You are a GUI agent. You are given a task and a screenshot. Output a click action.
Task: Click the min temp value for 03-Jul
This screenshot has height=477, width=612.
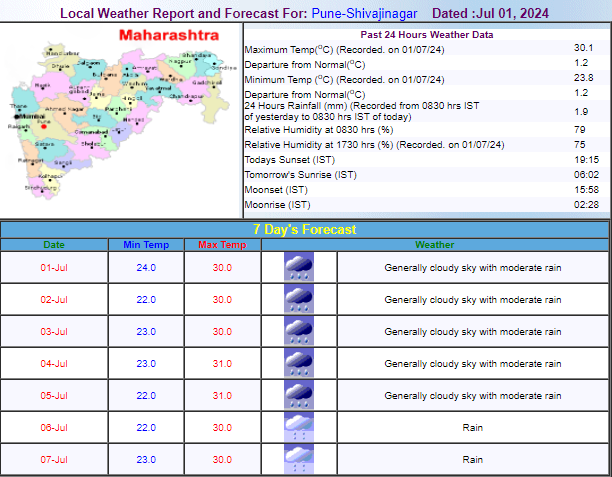pos(146,331)
